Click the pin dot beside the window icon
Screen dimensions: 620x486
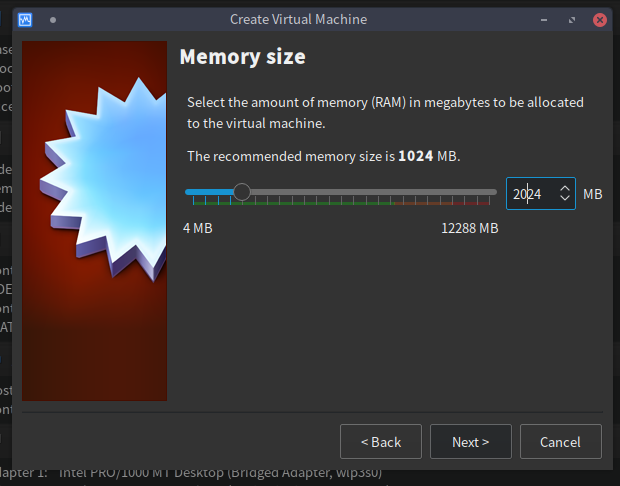tap(52, 19)
